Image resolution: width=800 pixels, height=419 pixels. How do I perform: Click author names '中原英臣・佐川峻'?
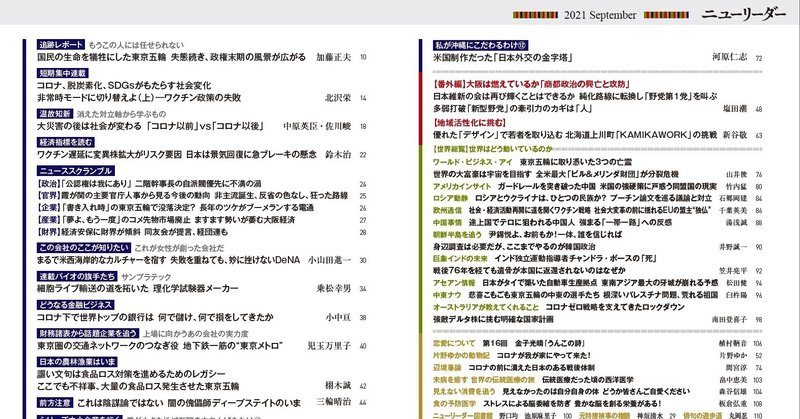point(317,126)
